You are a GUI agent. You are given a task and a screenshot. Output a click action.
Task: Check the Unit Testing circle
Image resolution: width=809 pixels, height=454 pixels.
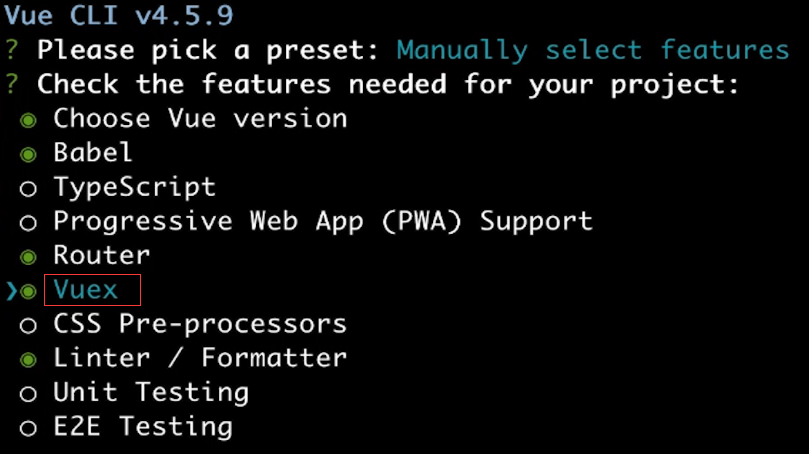click(x=28, y=394)
